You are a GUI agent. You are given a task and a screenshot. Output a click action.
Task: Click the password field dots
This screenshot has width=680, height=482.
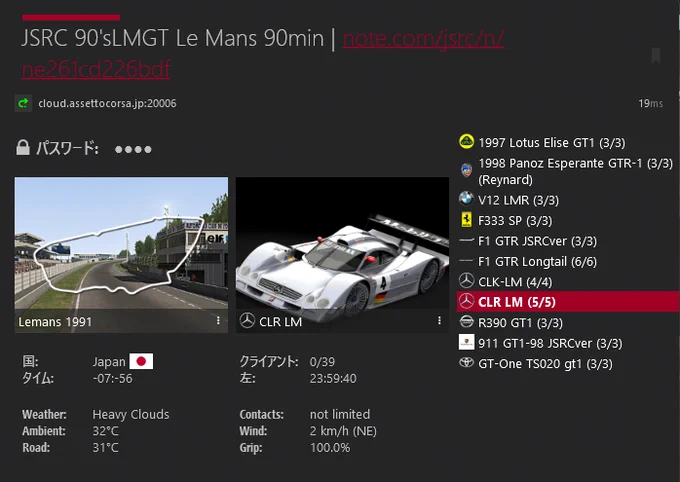pyautogui.click(x=133, y=149)
